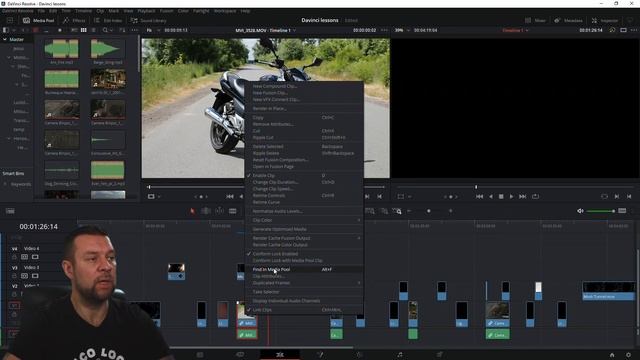Expand the Keywords smart bin
The height and width of the screenshot is (360, 640).
coord(5,184)
